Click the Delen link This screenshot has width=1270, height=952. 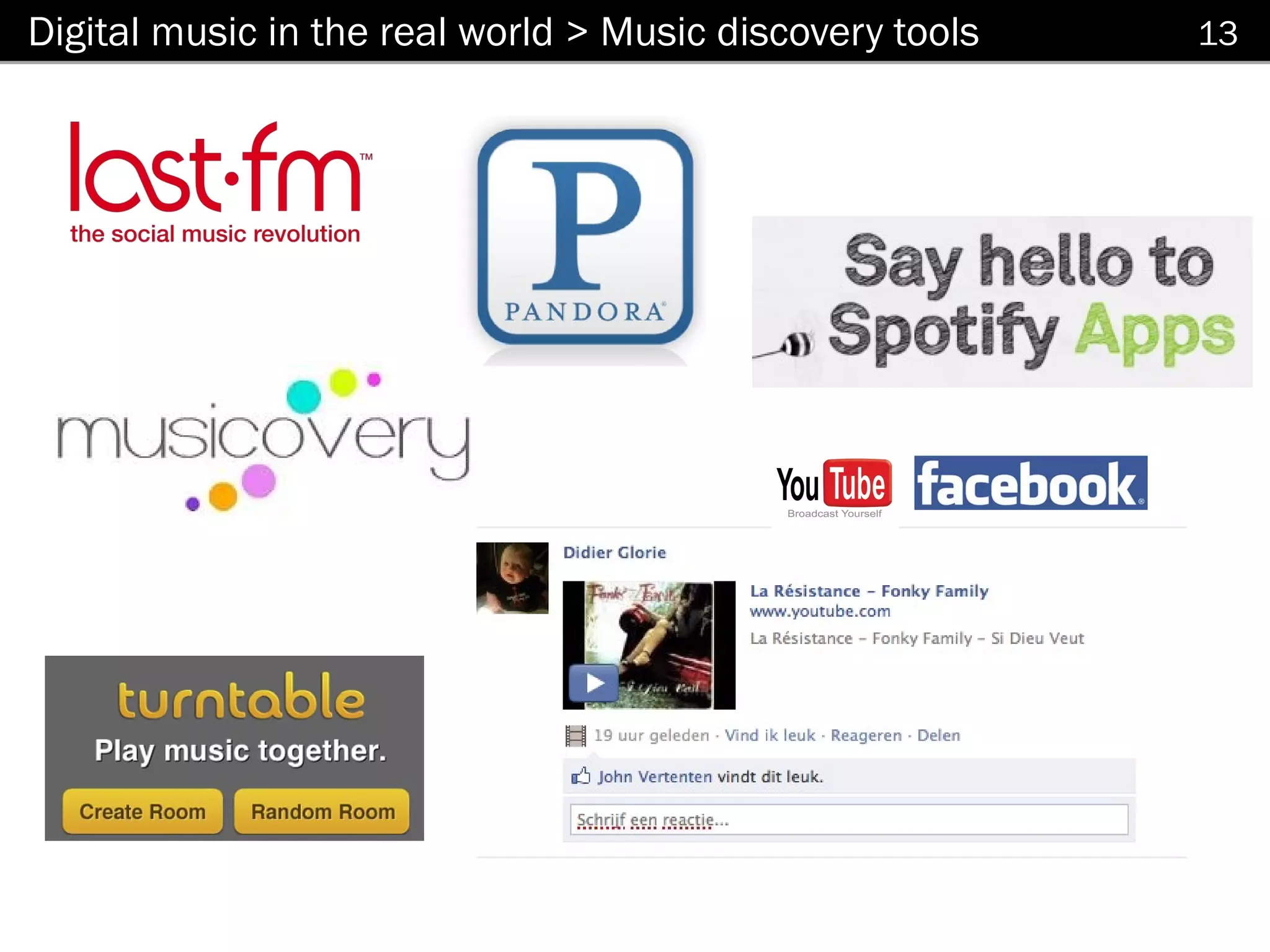tap(939, 735)
